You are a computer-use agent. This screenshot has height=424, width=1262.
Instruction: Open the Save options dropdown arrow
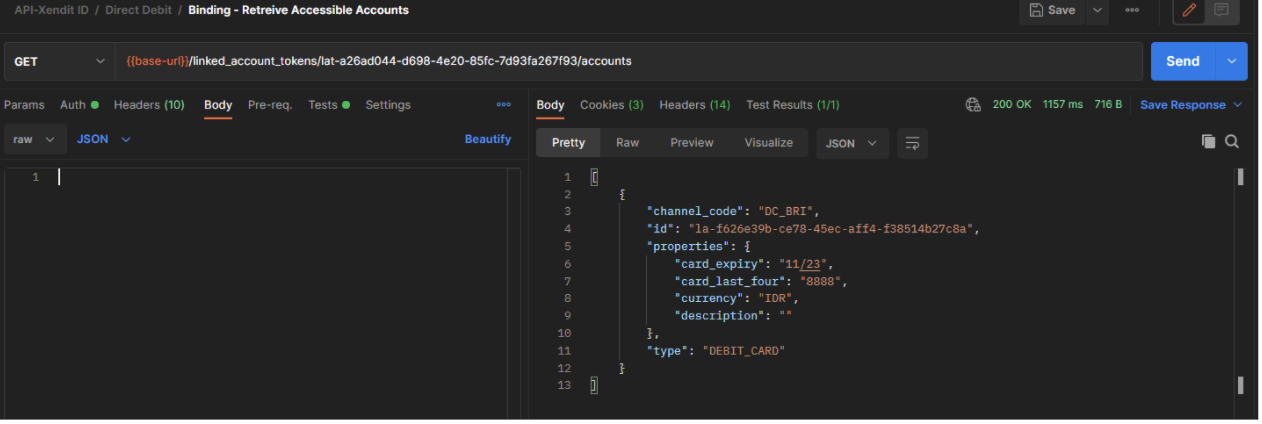[x=1098, y=10]
